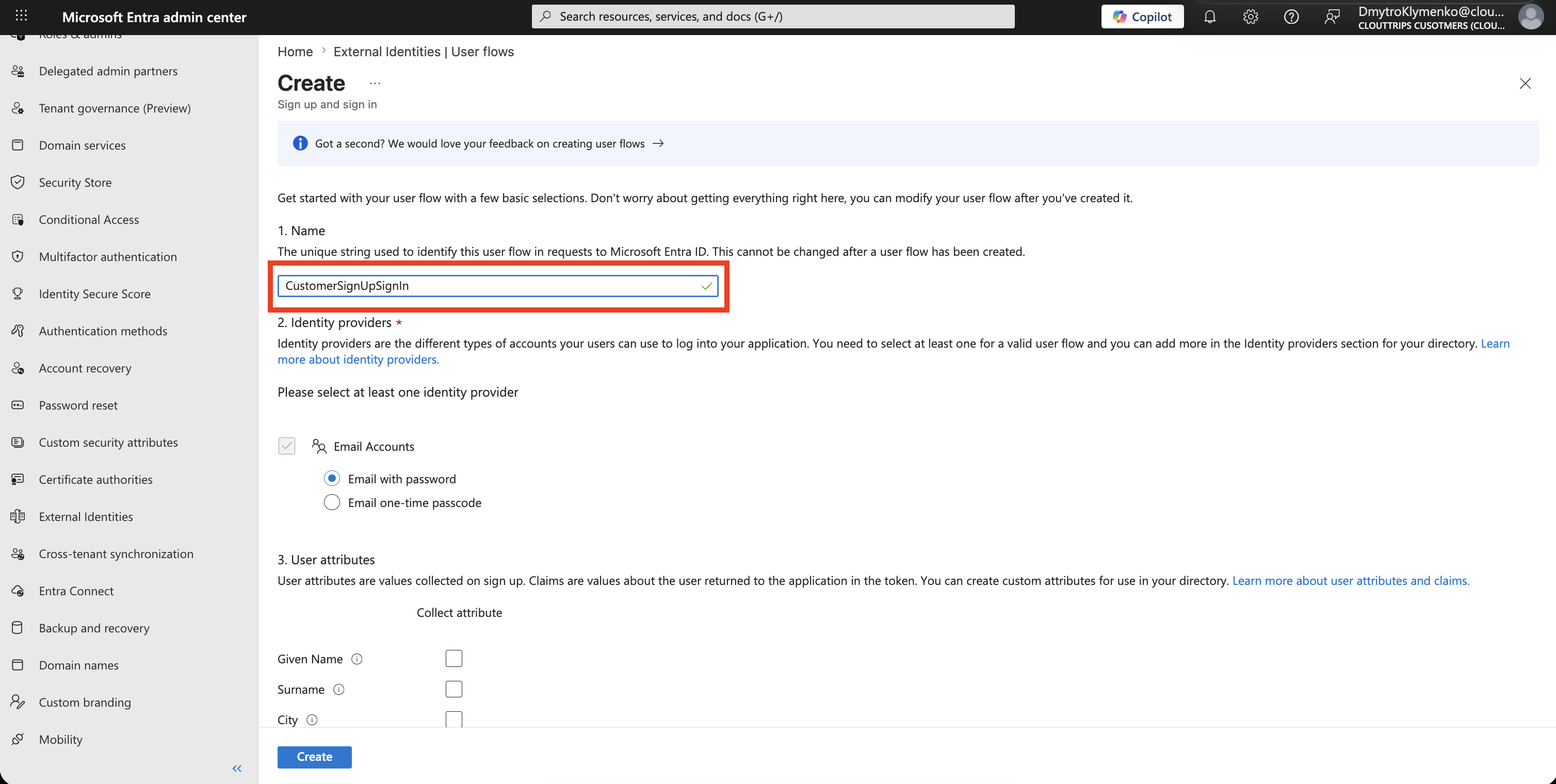Screen dimensions: 1556x784
Task: Click the Entra Connect sidebar icon
Action: [x=18, y=591]
